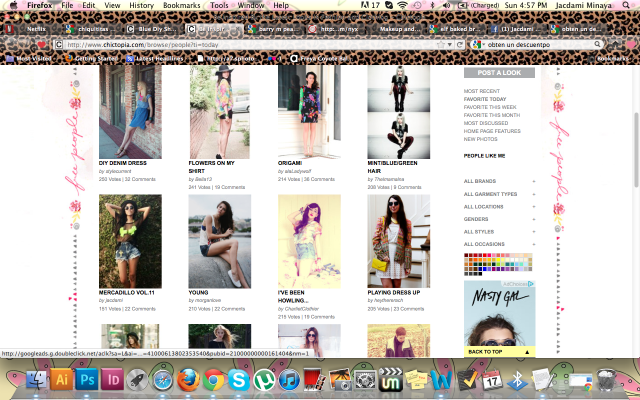Click the Firefox dock icon
The height and width of the screenshot is (400, 640).
point(188,380)
